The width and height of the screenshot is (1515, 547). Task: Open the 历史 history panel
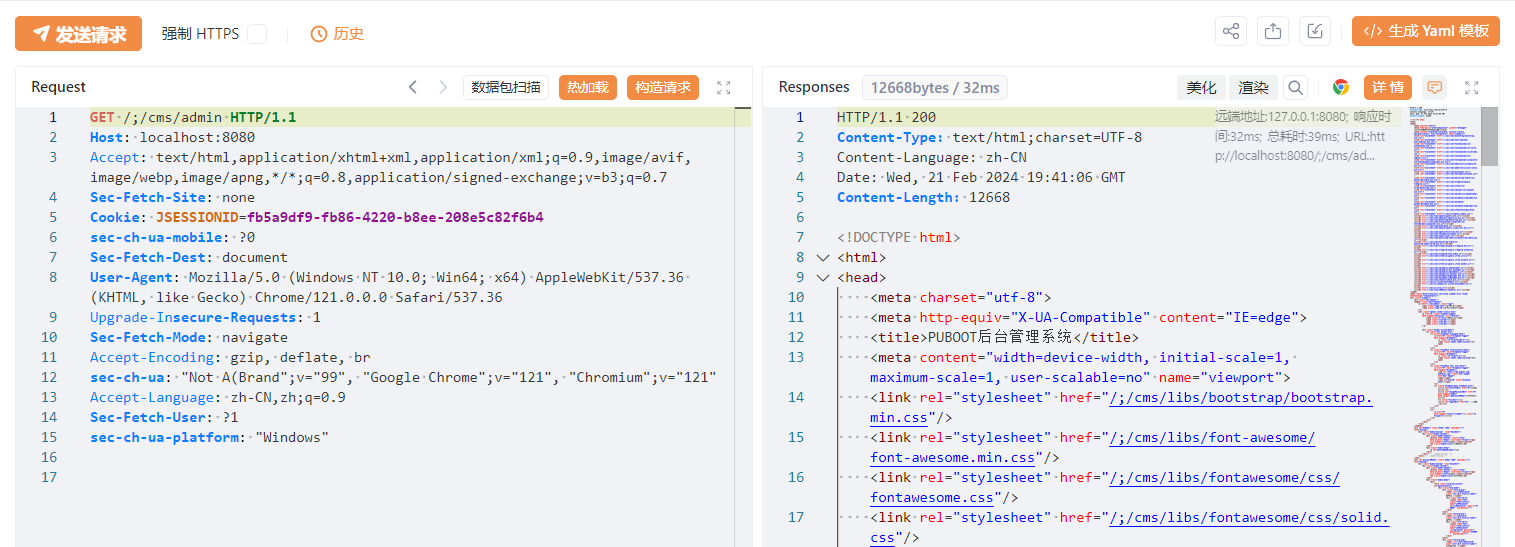point(337,34)
